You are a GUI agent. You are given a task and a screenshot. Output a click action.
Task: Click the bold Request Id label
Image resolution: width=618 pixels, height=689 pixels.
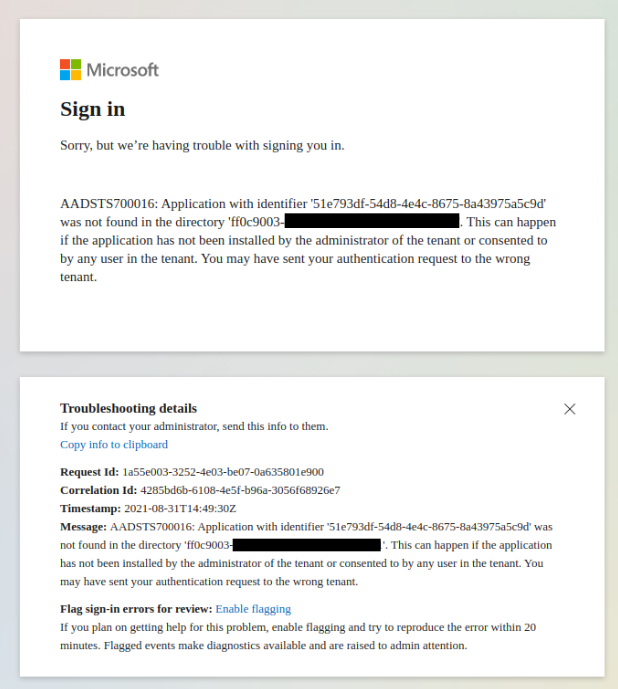89,472
